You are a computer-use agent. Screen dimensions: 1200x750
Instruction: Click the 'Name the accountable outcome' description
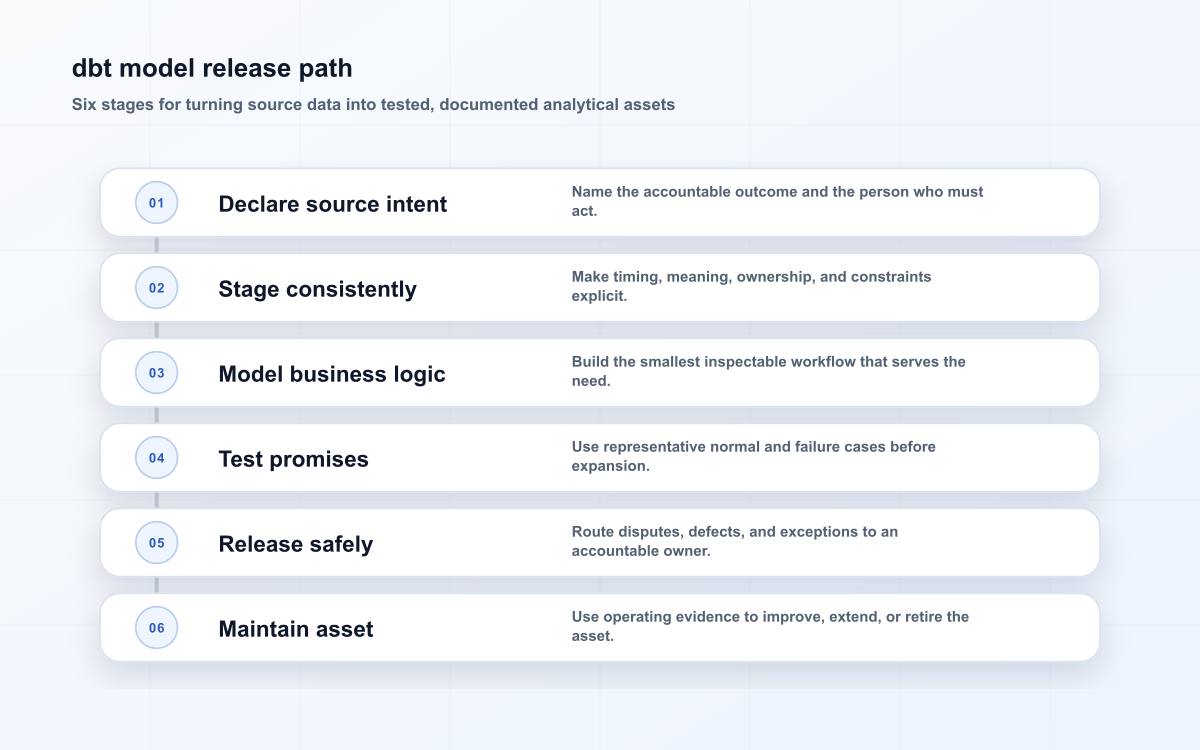pyautogui.click(x=778, y=201)
